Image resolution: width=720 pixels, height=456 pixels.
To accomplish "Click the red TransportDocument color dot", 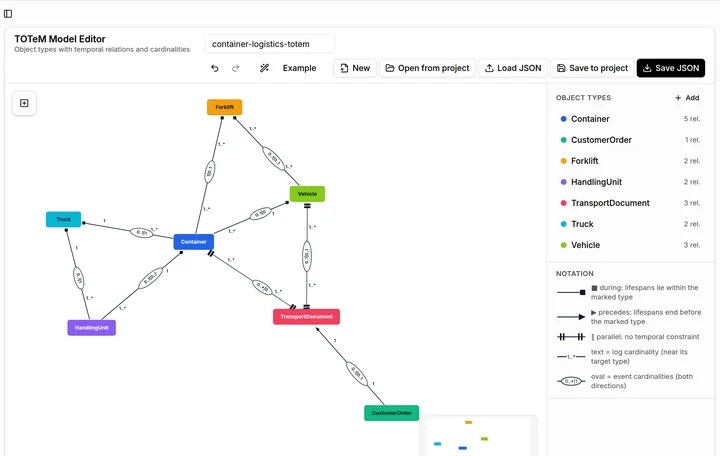I will (x=563, y=203).
